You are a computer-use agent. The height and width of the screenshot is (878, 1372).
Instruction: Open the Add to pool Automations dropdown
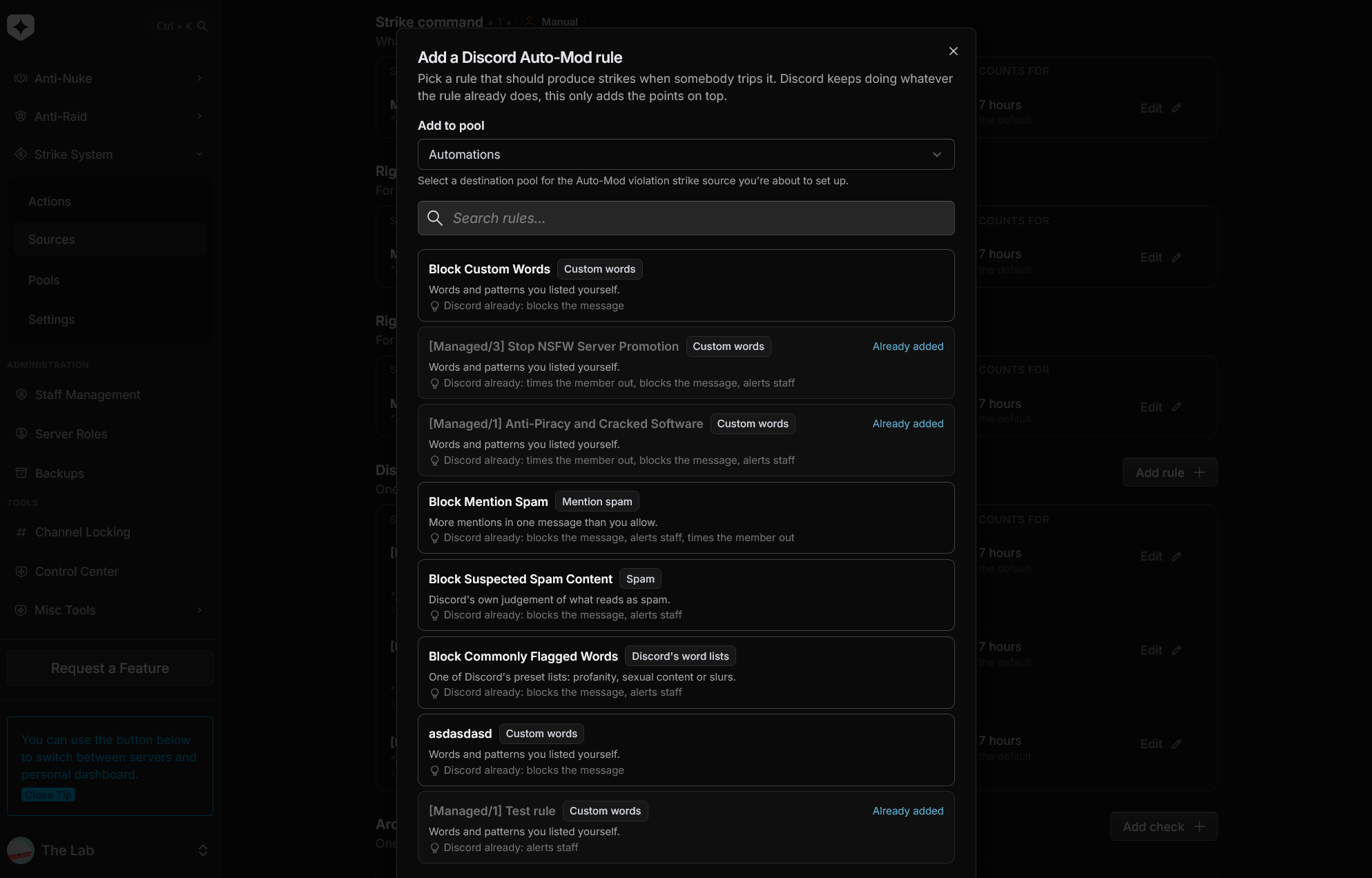[686, 155]
